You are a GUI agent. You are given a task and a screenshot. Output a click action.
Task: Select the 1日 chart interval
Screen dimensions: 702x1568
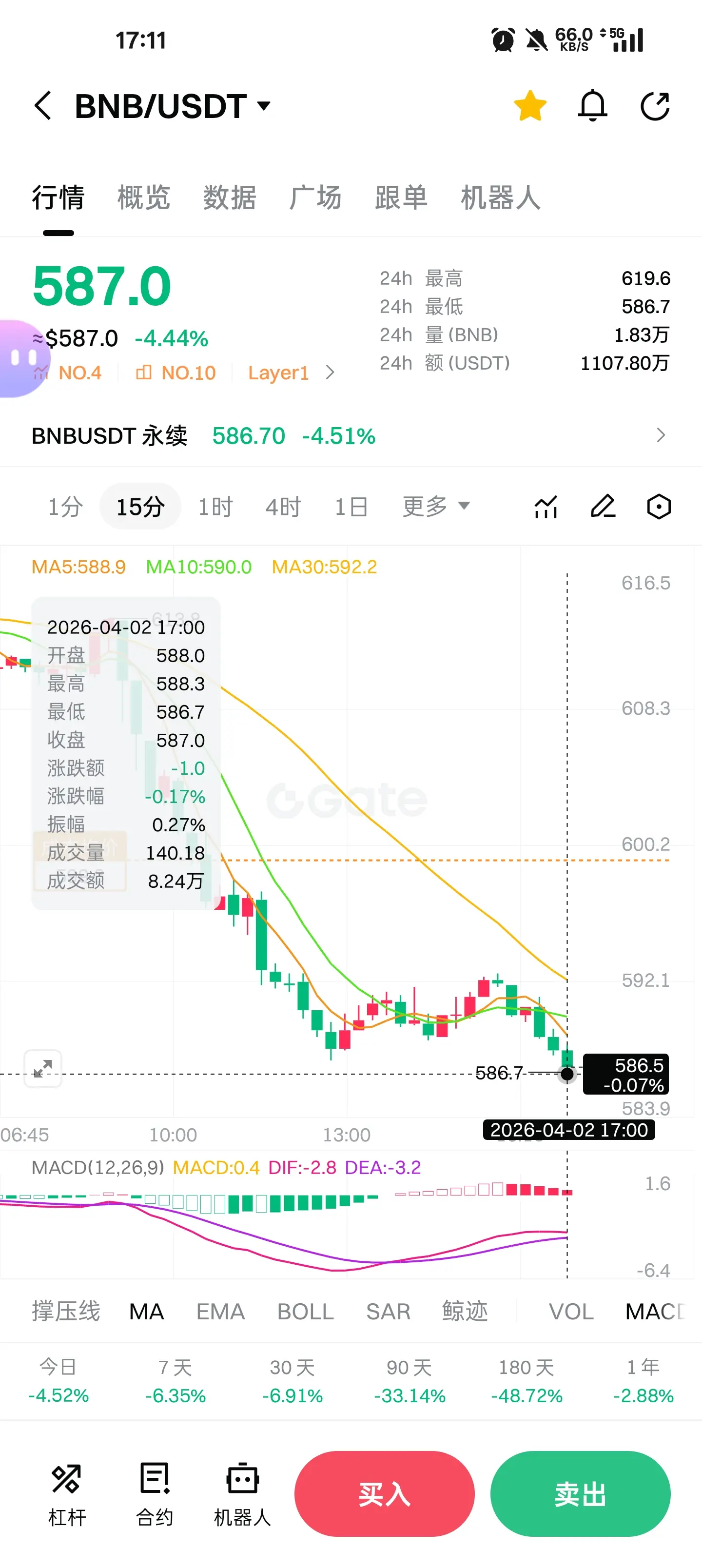point(351,507)
